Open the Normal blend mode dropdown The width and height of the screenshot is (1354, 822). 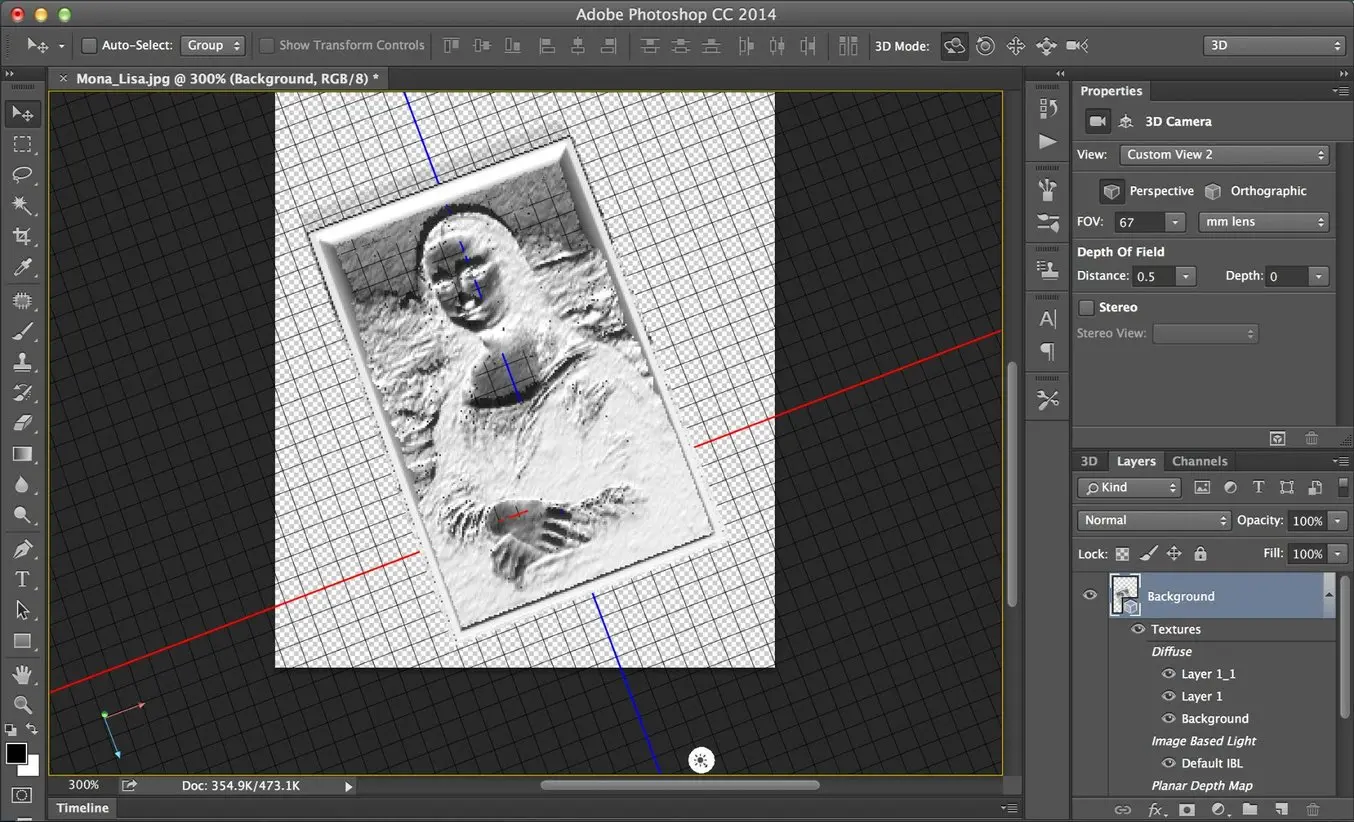coord(1154,521)
